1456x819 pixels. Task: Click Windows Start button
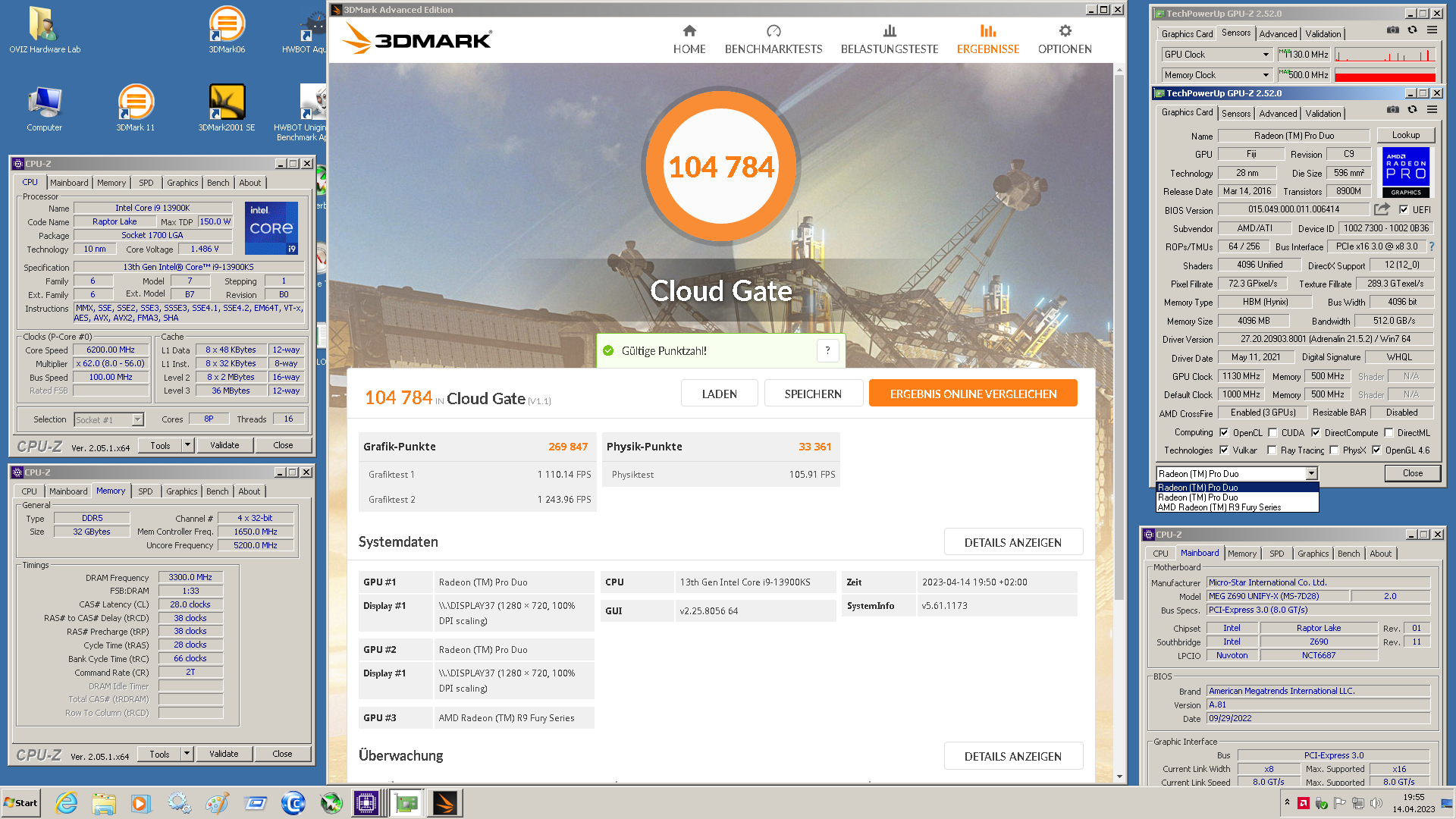point(20,803)
